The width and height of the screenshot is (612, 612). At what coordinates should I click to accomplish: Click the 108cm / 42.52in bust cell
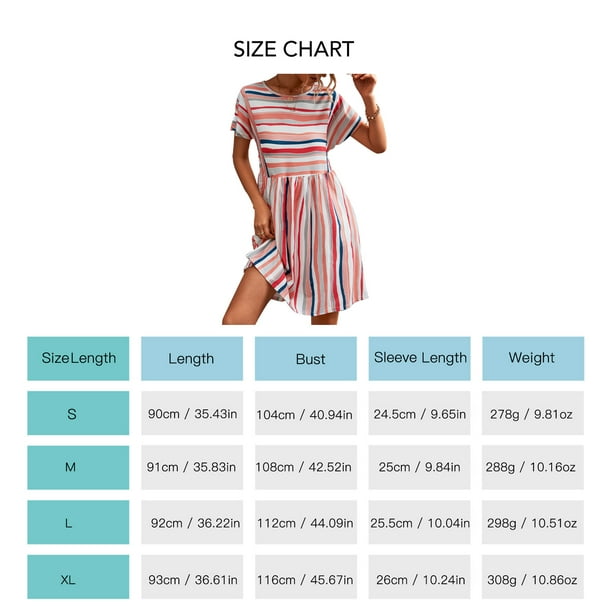(305, 467)
